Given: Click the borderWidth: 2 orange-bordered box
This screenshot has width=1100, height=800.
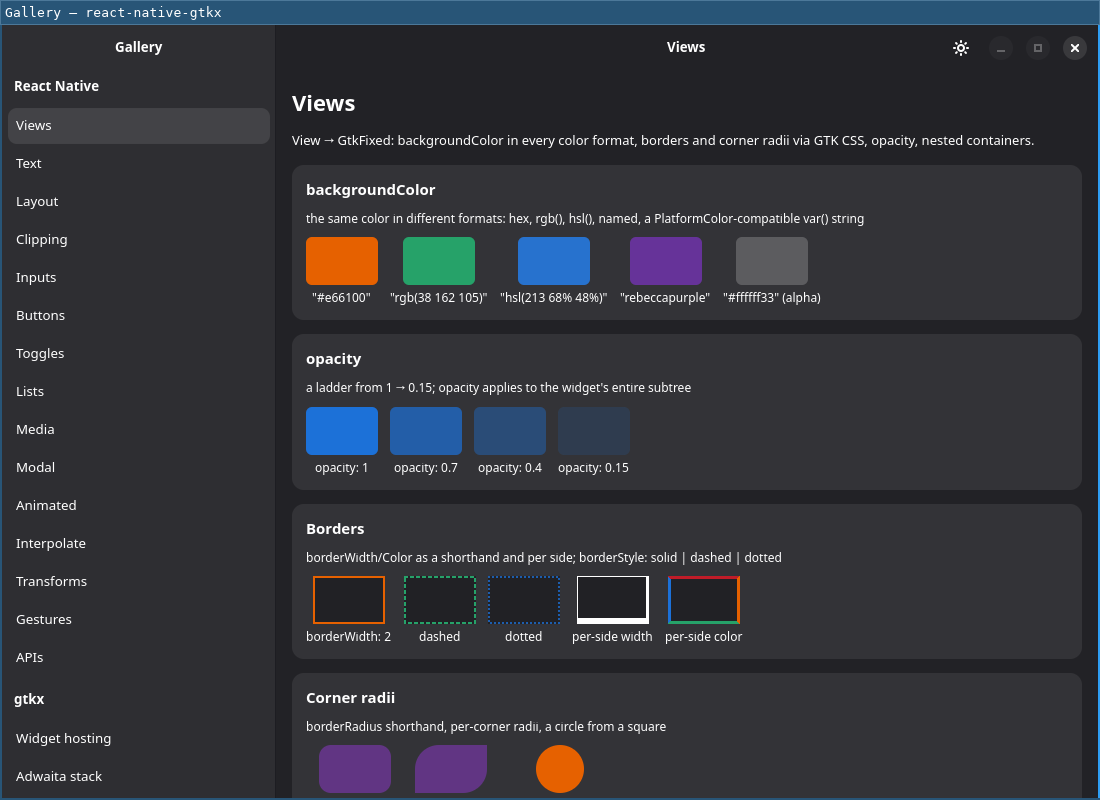Looking at the screenshot, I should (349, 600).
